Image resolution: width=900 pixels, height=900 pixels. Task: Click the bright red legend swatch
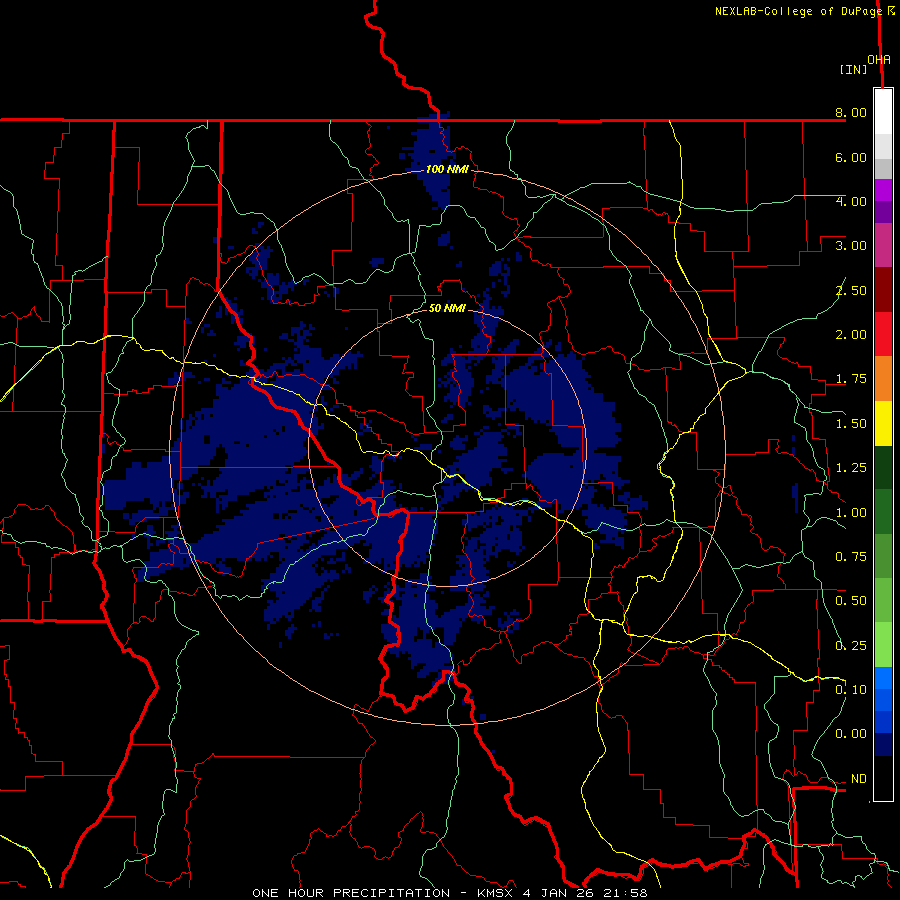click(883, 334)
